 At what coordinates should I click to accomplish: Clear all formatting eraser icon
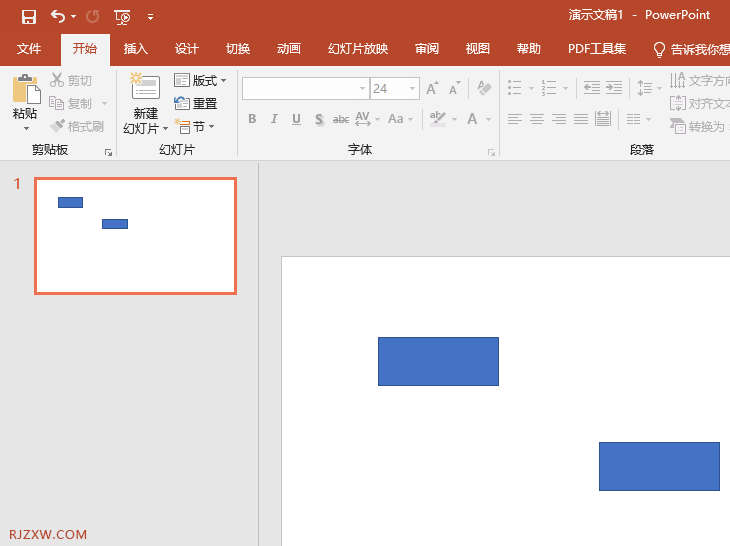(x=484, y=88)
